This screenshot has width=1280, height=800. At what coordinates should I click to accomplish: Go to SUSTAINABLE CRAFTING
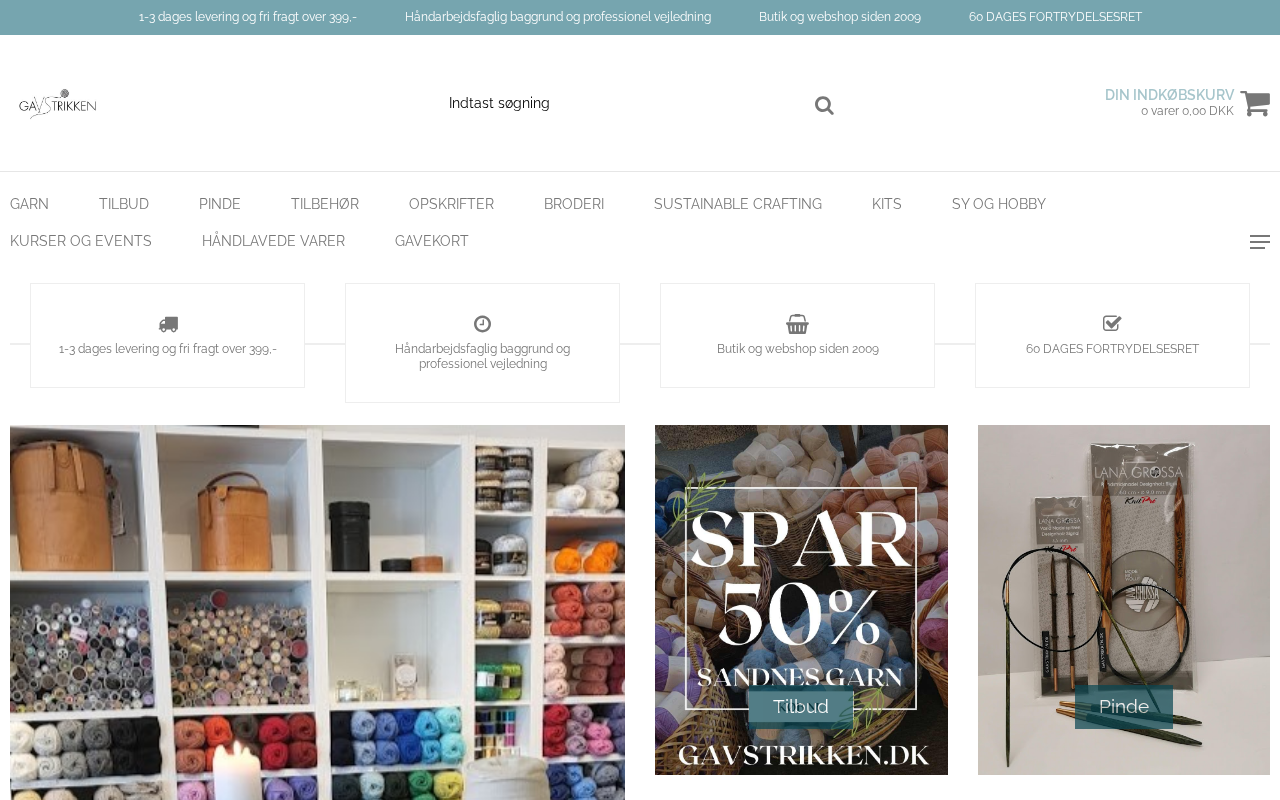[738, 204]
